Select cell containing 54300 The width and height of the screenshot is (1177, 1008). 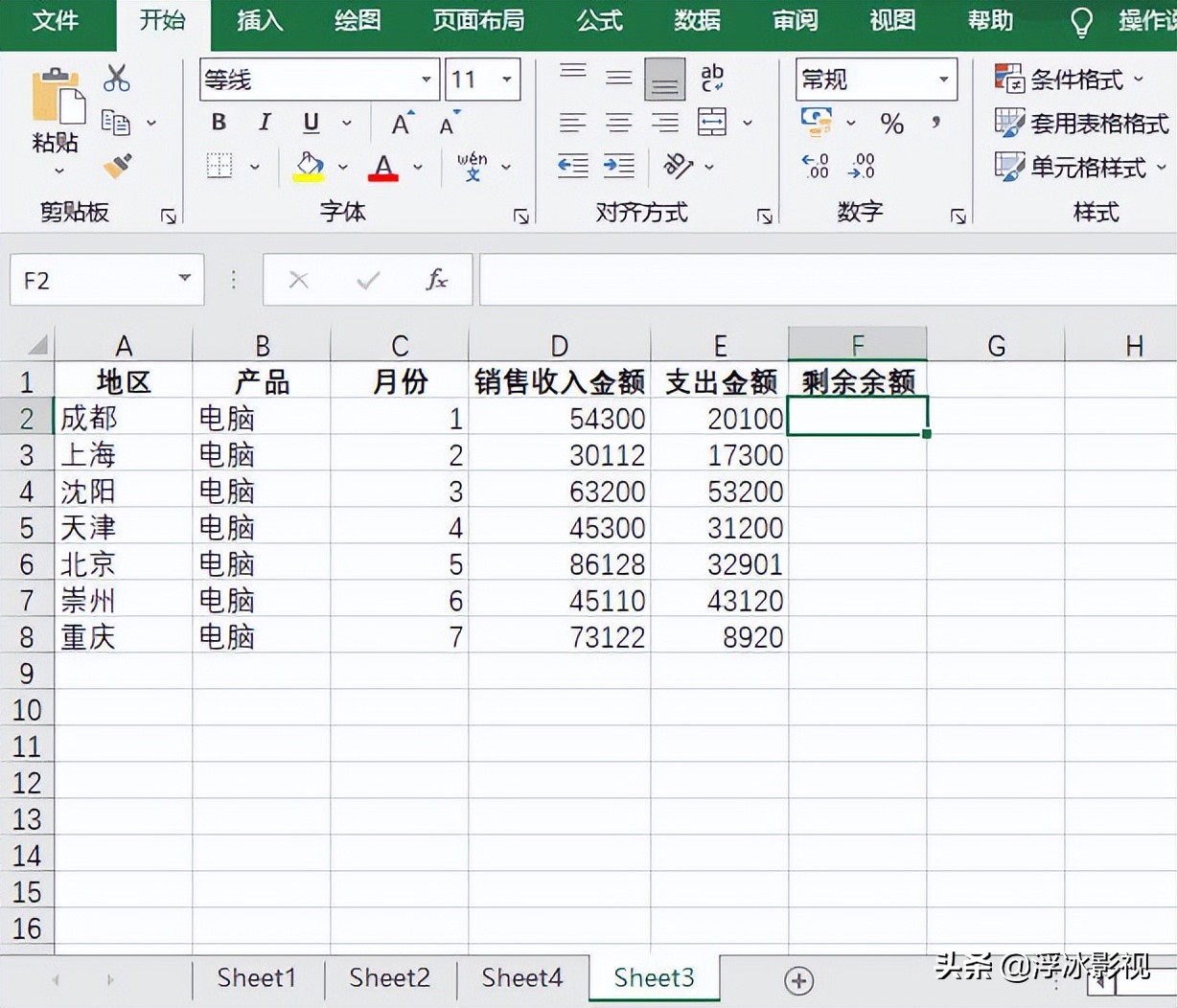560,418
